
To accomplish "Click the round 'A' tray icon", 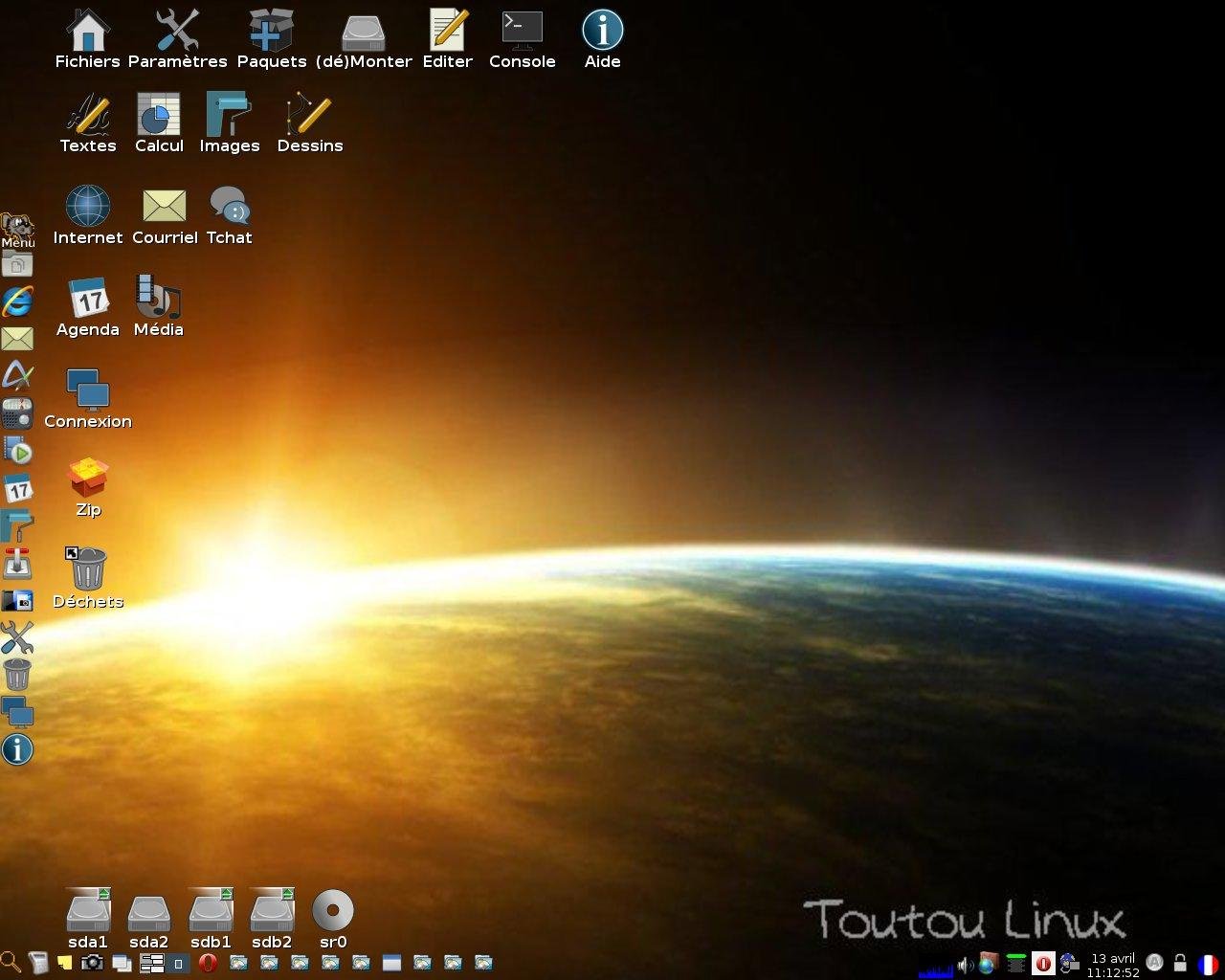I will coord(1155,963).
